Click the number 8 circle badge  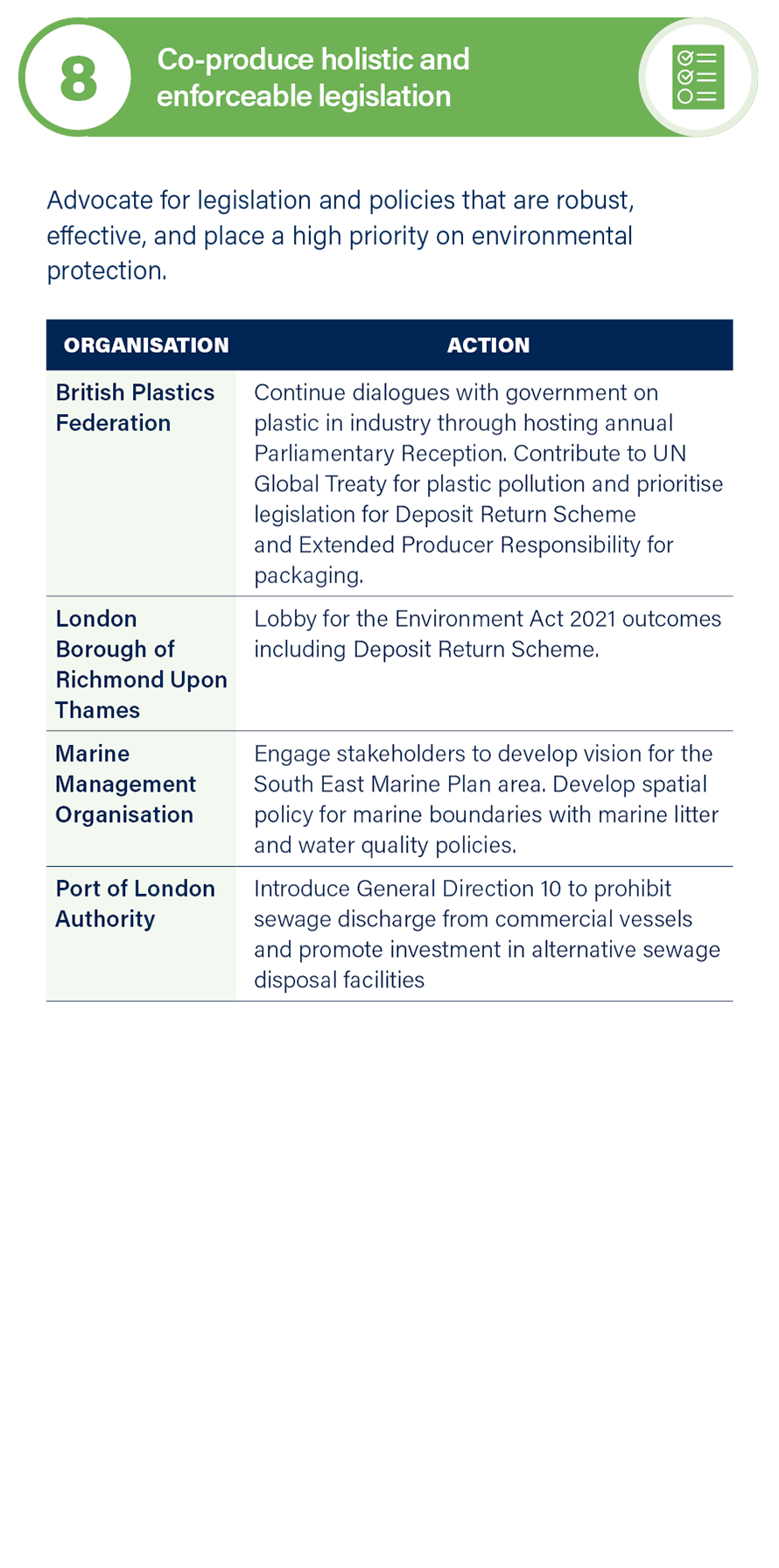[x=78, y=78]
